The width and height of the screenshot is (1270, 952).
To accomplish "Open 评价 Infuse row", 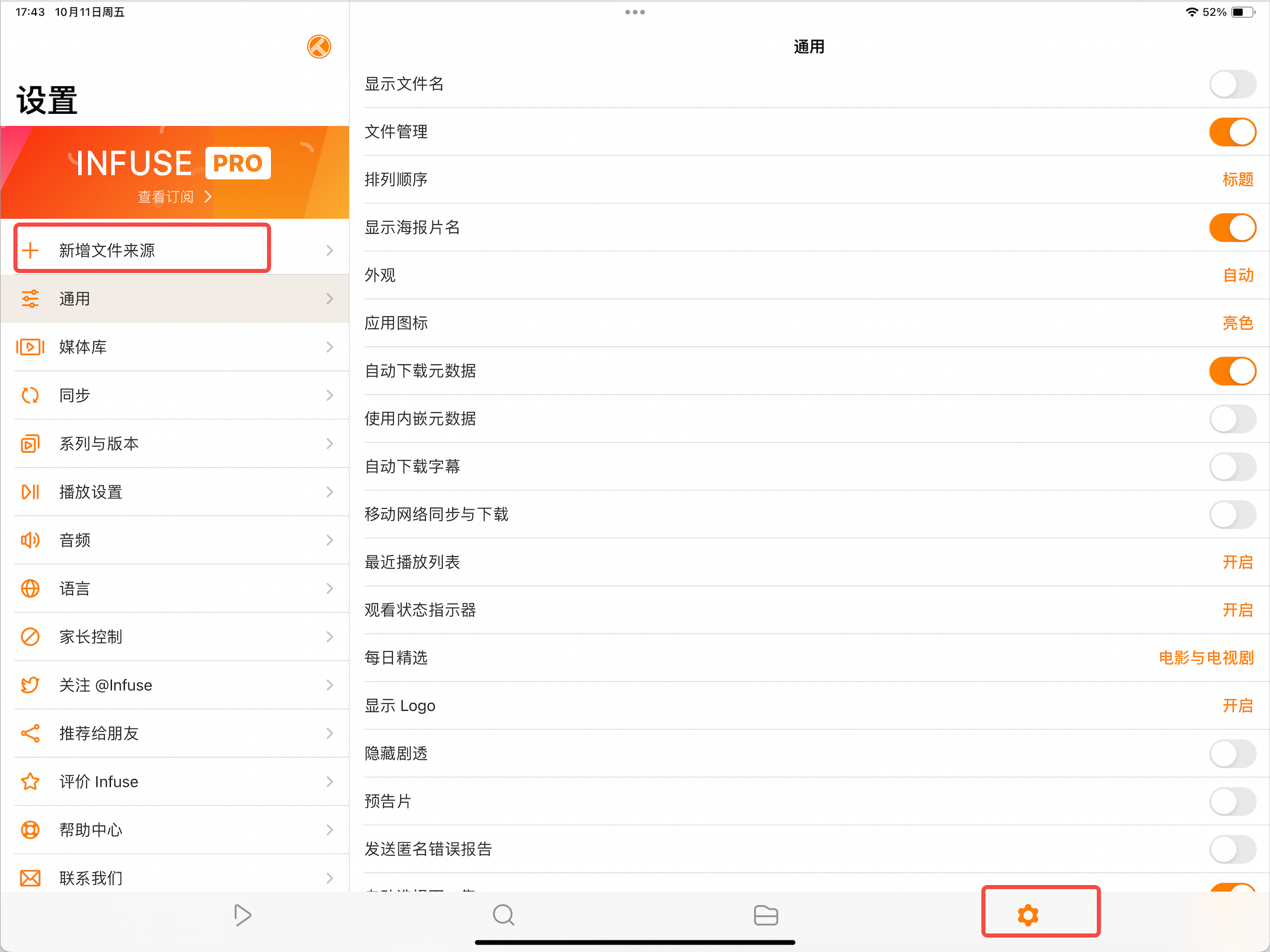I will pyautogui.click(x=175, y=781).
